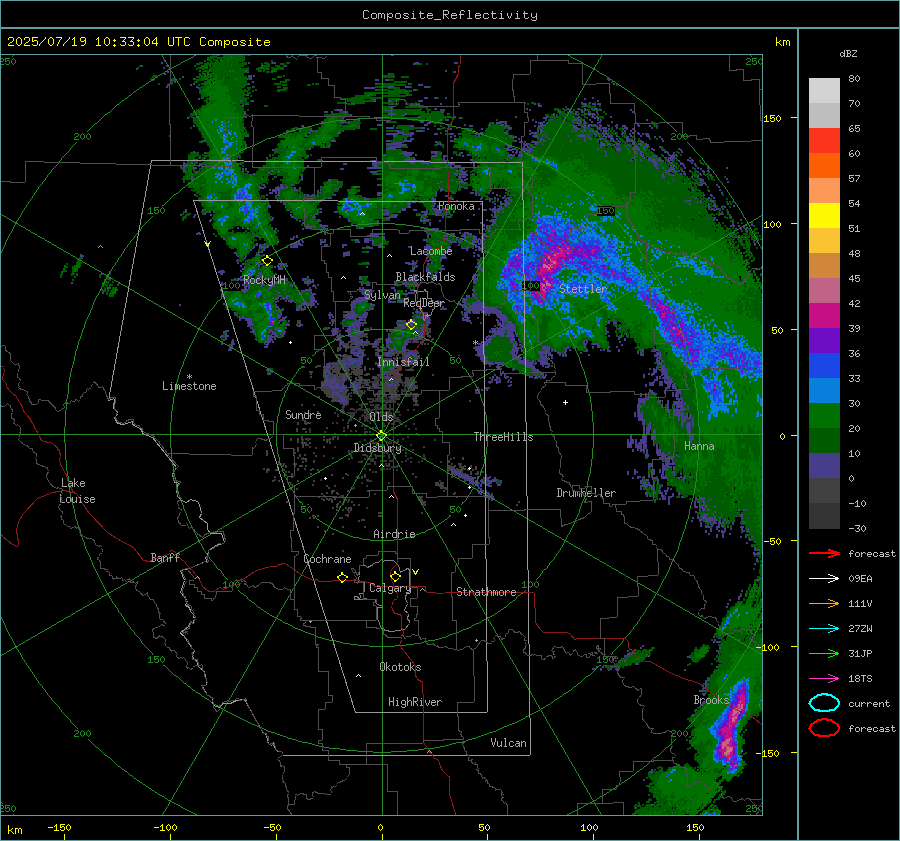Image resolution: width=900 pixels, height=841 pixels.
Task: Click the 60 dBZ red color swatch
Action: click(x=824, y=141)
